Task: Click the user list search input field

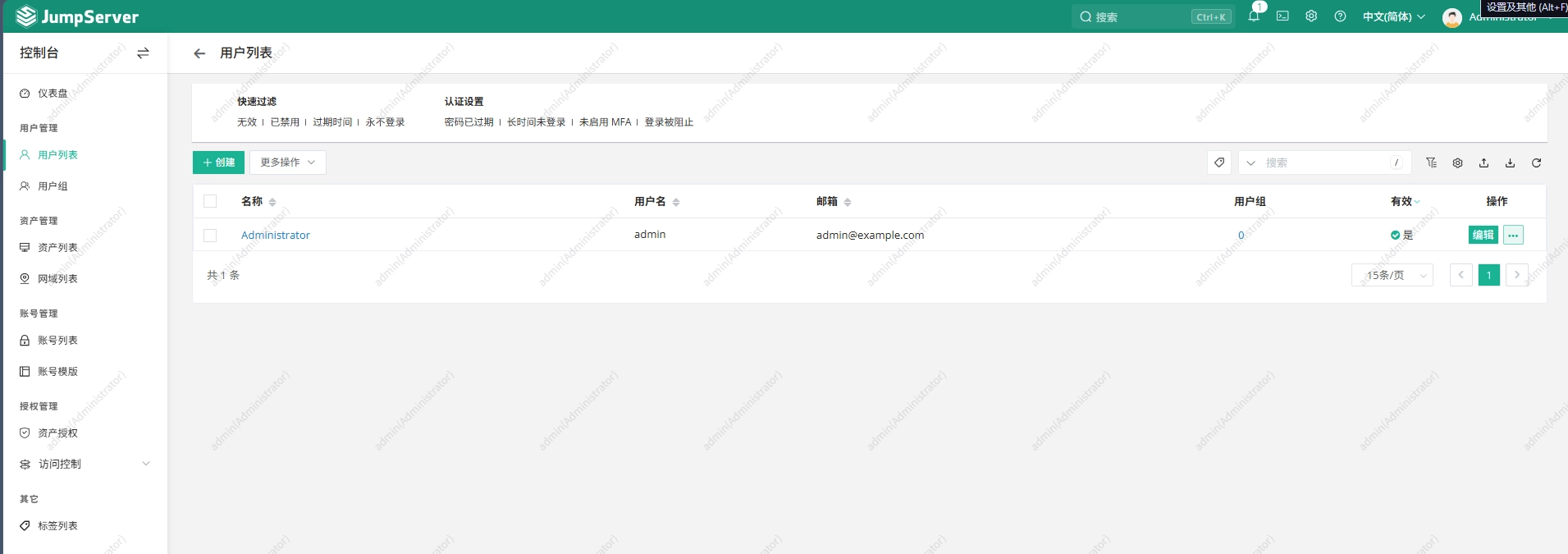Action: pos(1325,163)
